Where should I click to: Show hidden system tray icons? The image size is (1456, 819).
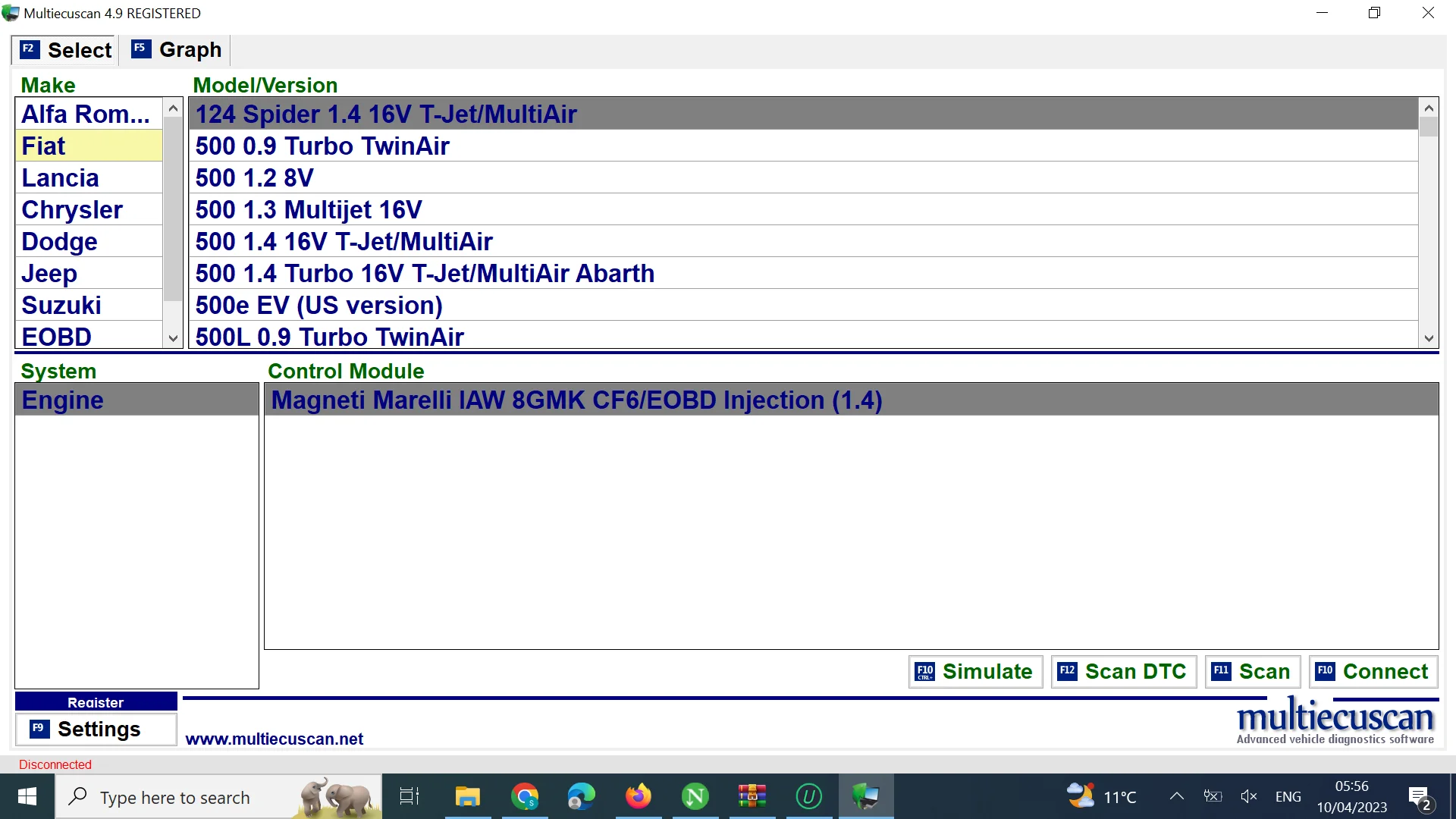click(1177, 796)
